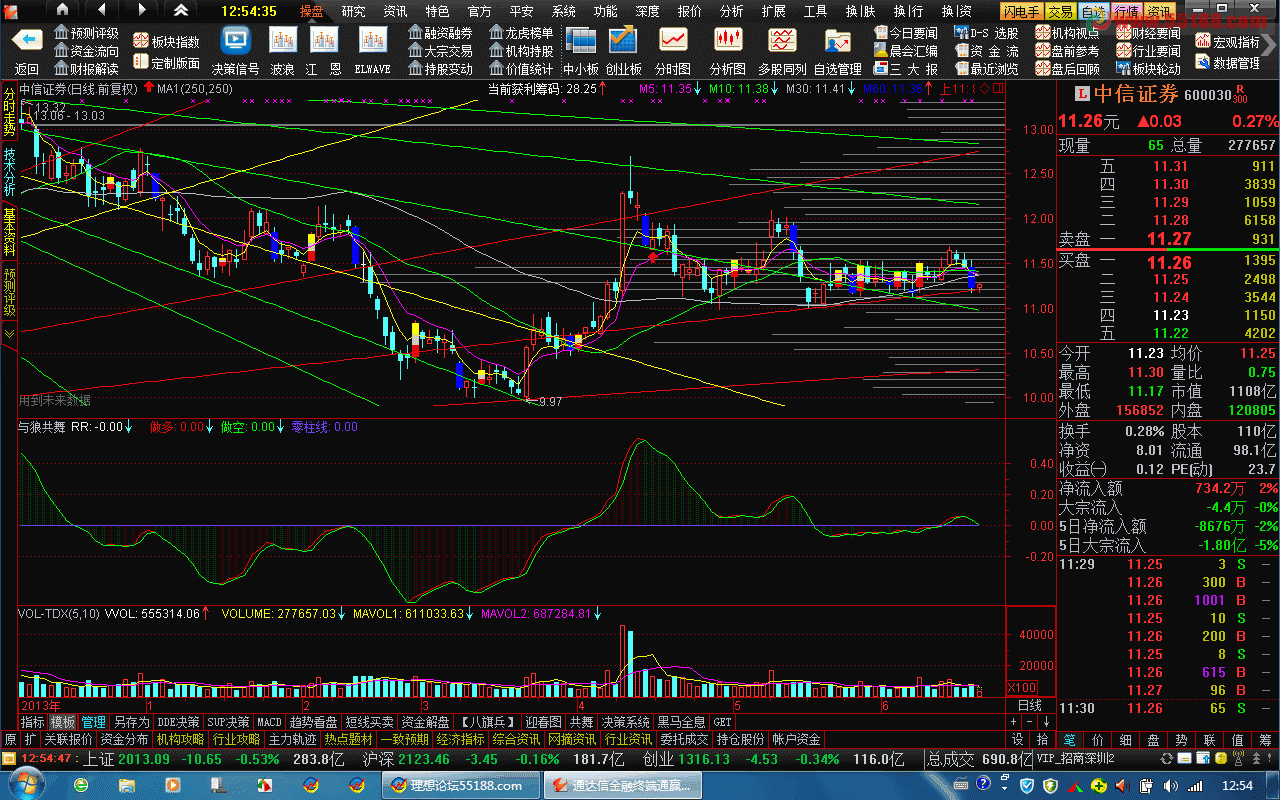Viewport: 1280px width, 800px height.
Task: Select the 管理 tab
Action: (94, 721)
